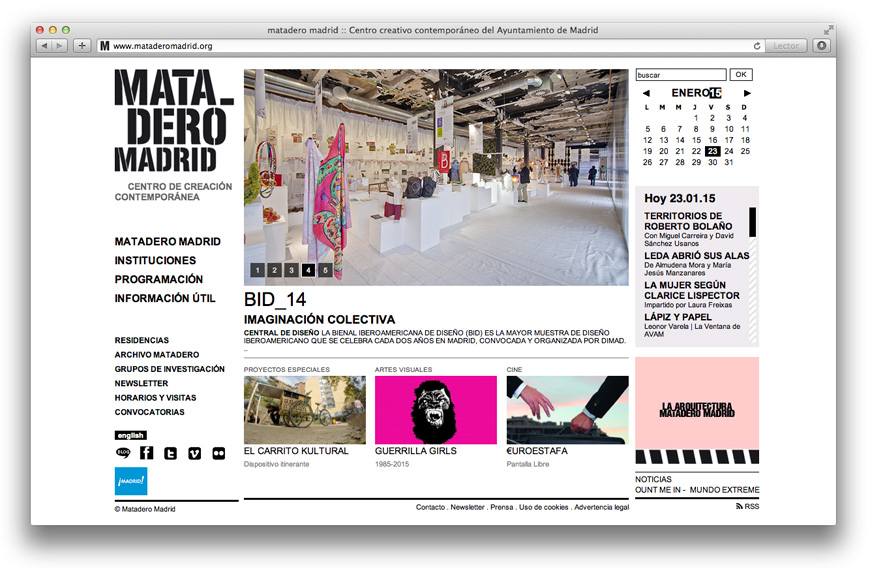870x569 pixels.
Task: Open the Twitter icon
Action: [x=170, y=454]
